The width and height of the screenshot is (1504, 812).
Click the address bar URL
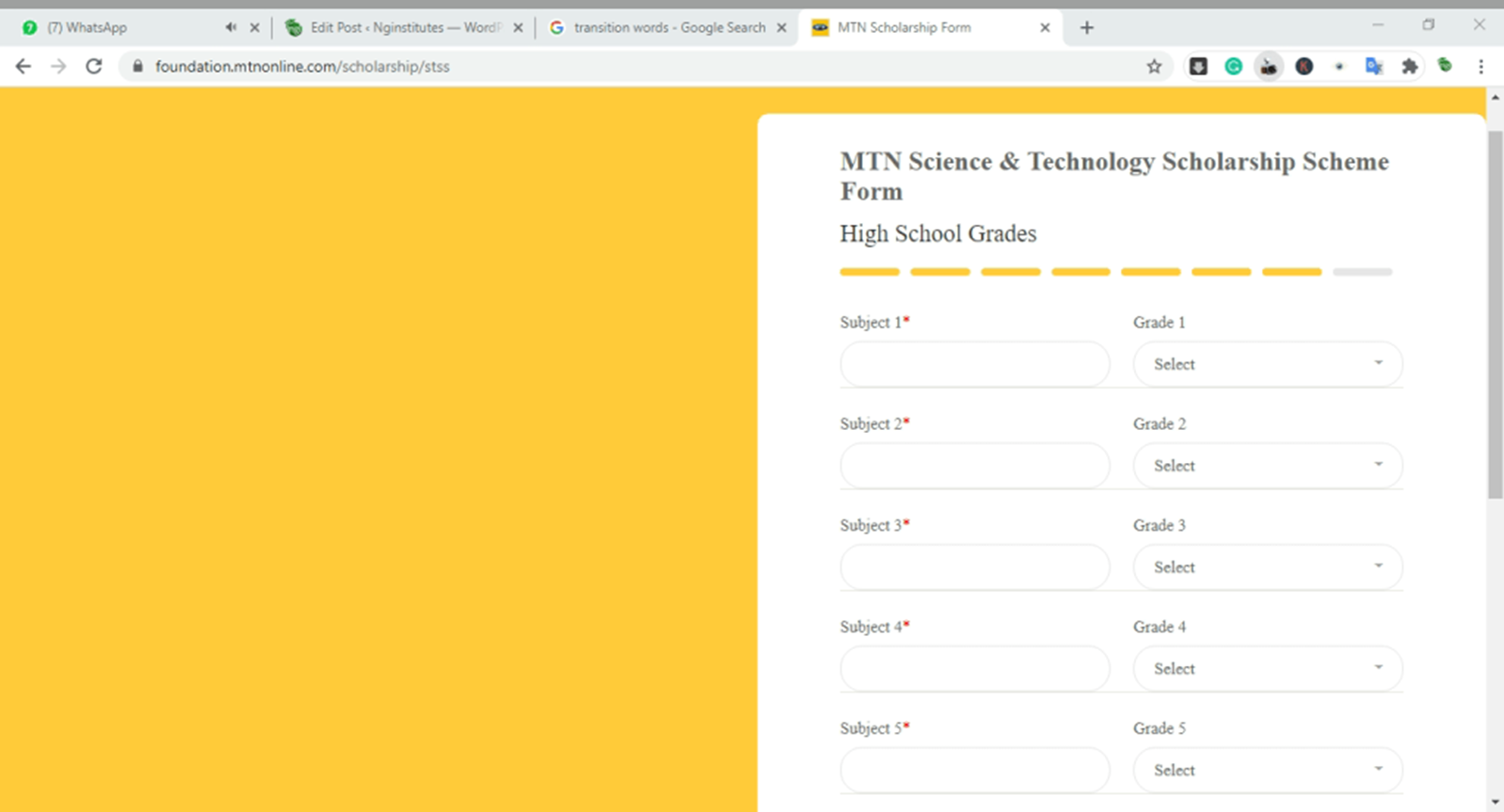pyautogui.click(x=302, y=66)
